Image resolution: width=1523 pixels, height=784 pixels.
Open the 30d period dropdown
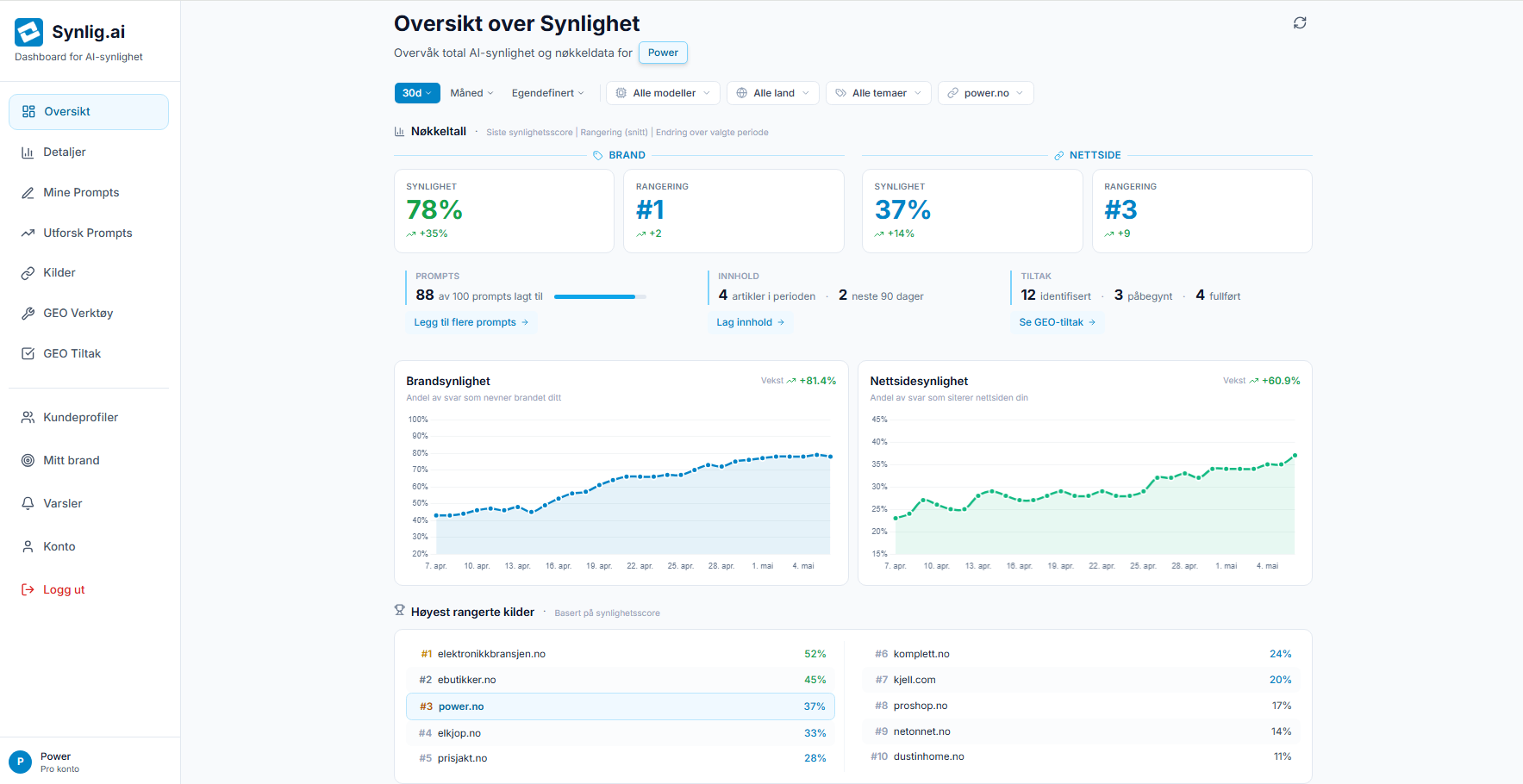pos(417,93)
